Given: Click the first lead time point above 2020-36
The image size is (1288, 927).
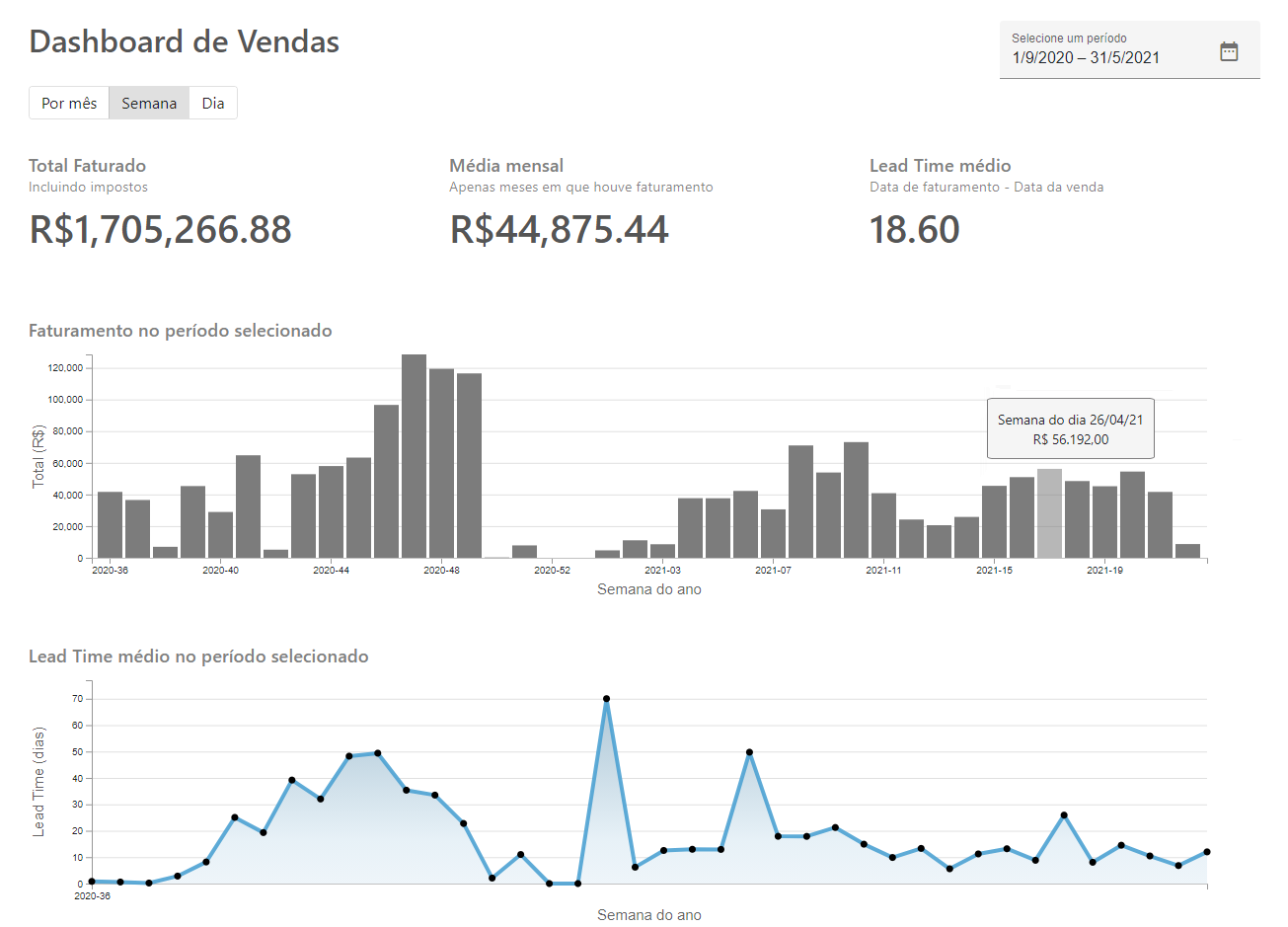Looking at the screenshot, I should click(92, 882).
